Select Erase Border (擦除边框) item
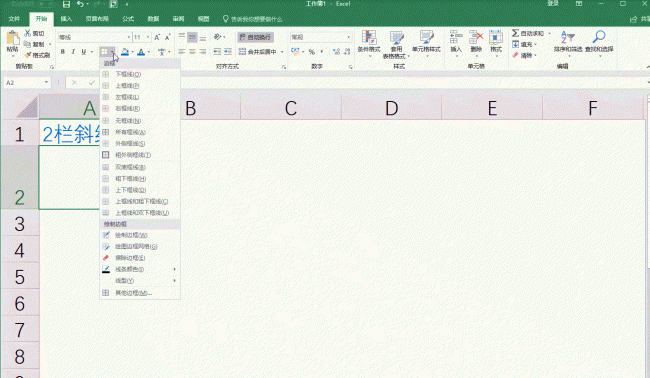Screen dimensions: 650x378 pyautogui.click(x=140, y=258)
